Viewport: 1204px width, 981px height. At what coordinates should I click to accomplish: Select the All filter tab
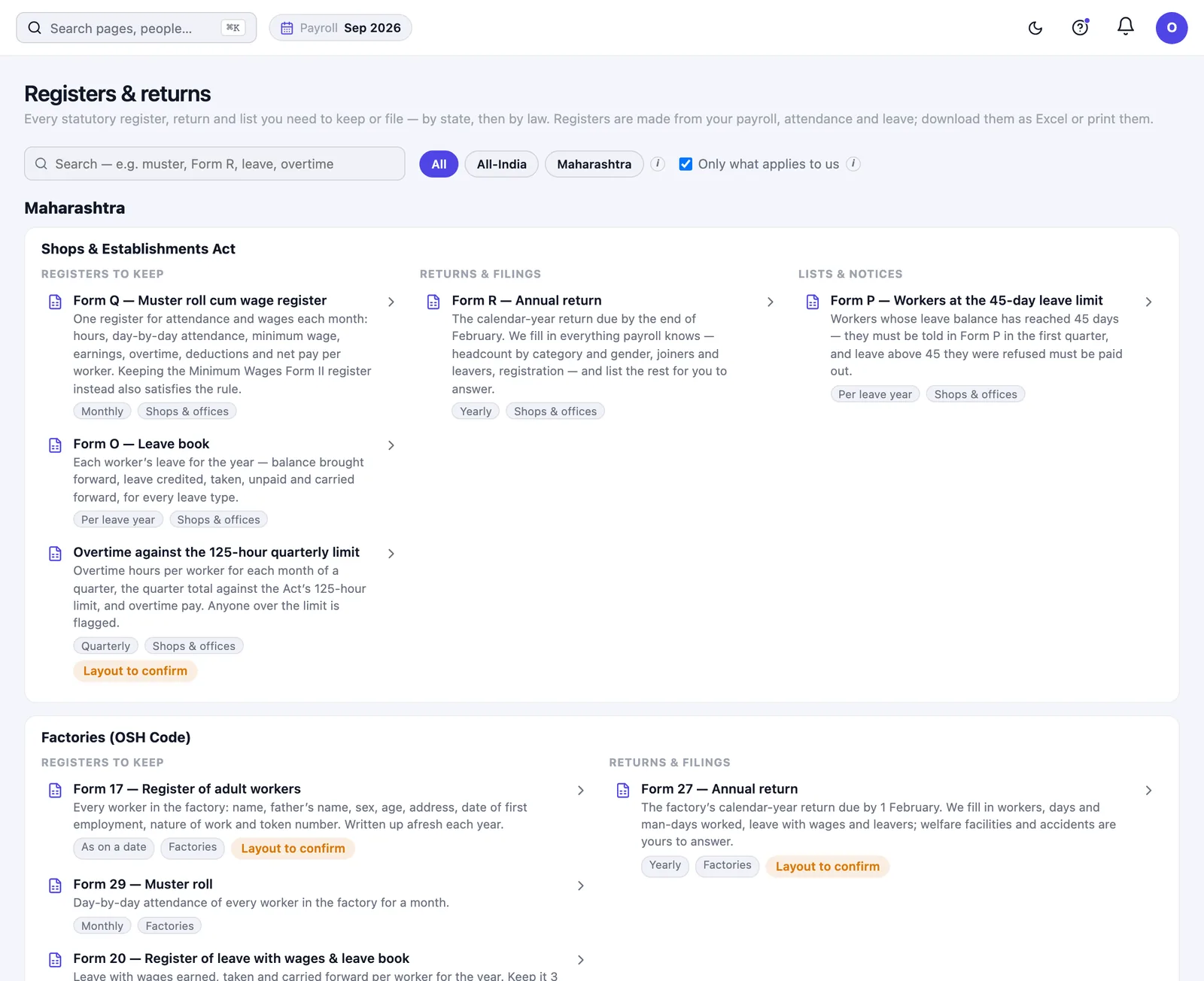coord(439,164)
